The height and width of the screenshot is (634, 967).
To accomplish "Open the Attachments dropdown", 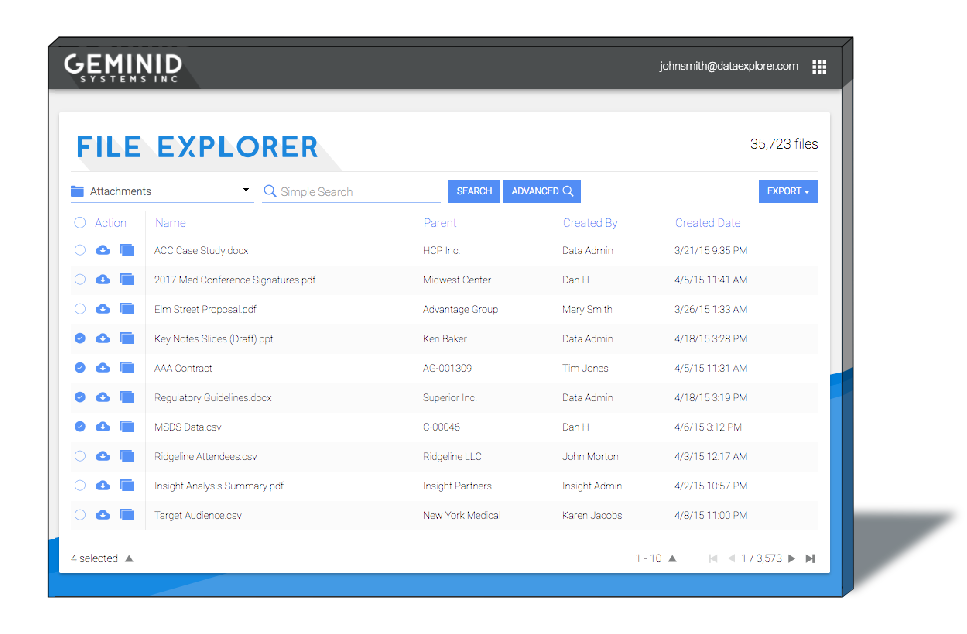I will [160, 190].
